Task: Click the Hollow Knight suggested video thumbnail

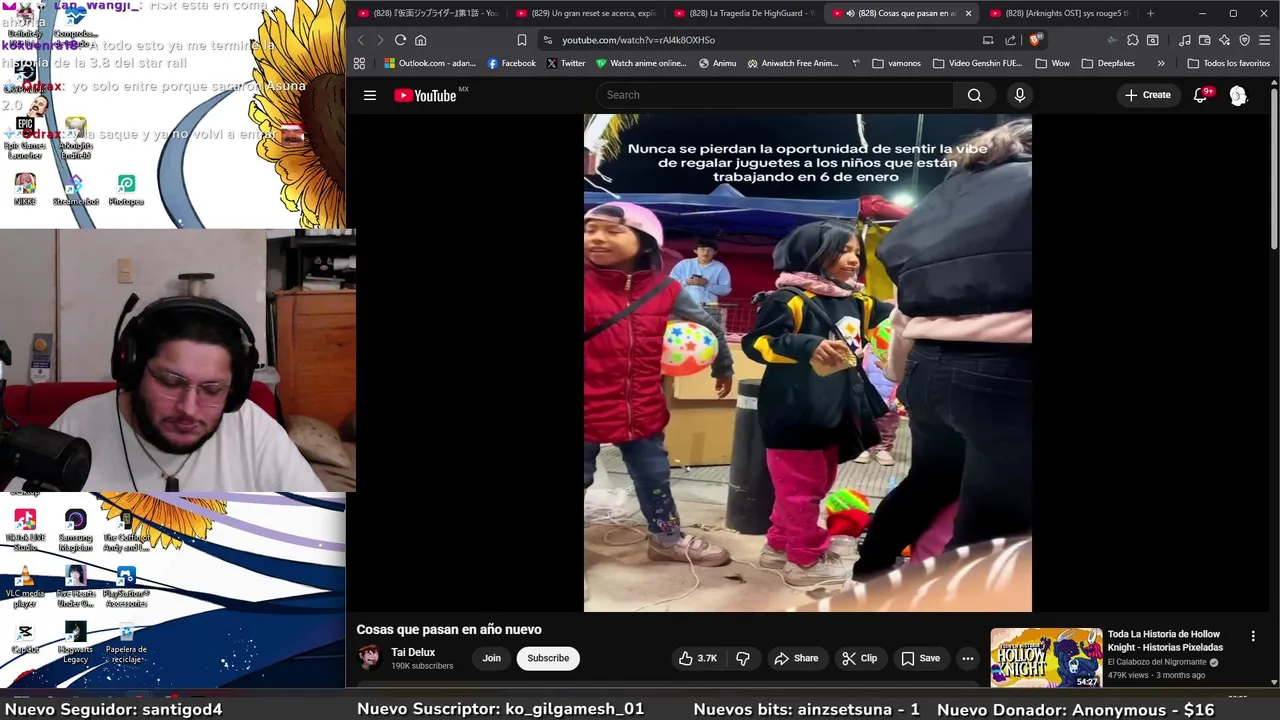Action: coord(1046,658)
